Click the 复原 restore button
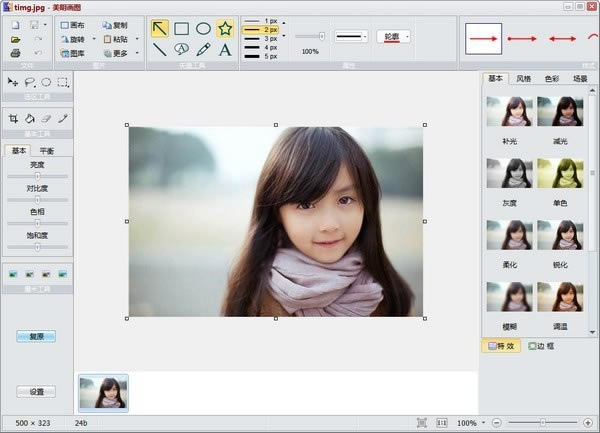The width and height of the screenshot is (600, 433). tap(36, 337)
